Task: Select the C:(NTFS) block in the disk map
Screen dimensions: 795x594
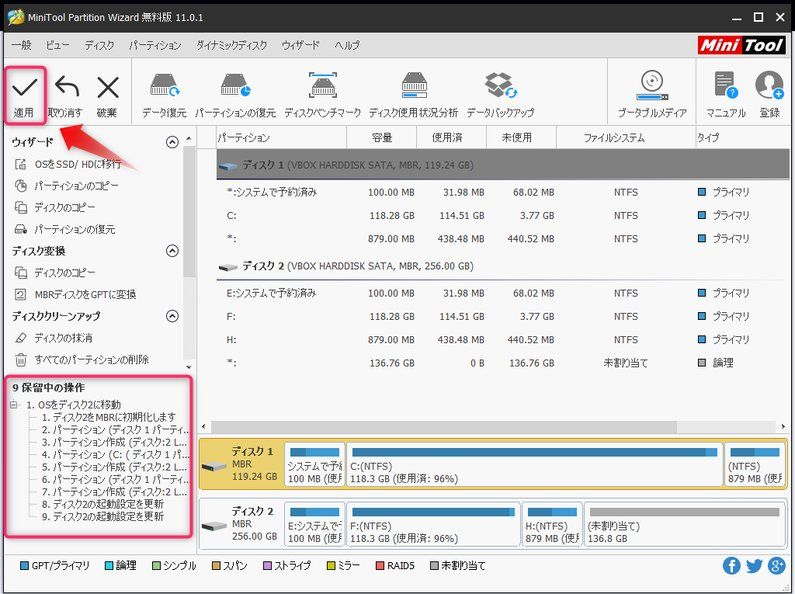Action: pos(534,465)
